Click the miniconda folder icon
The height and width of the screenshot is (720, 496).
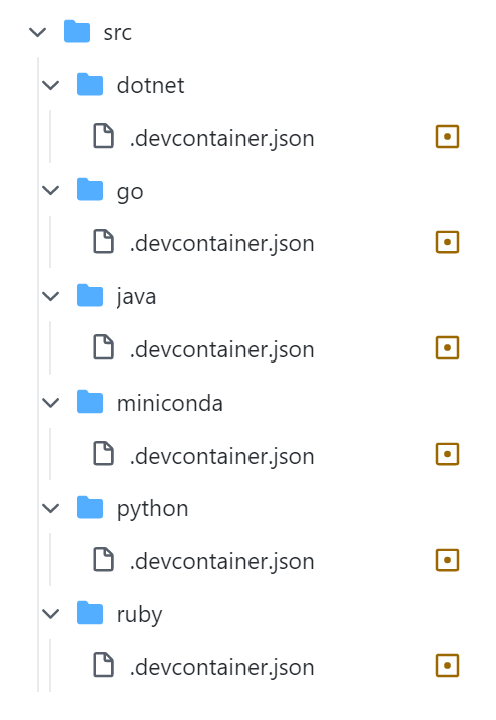pos(90,402)
